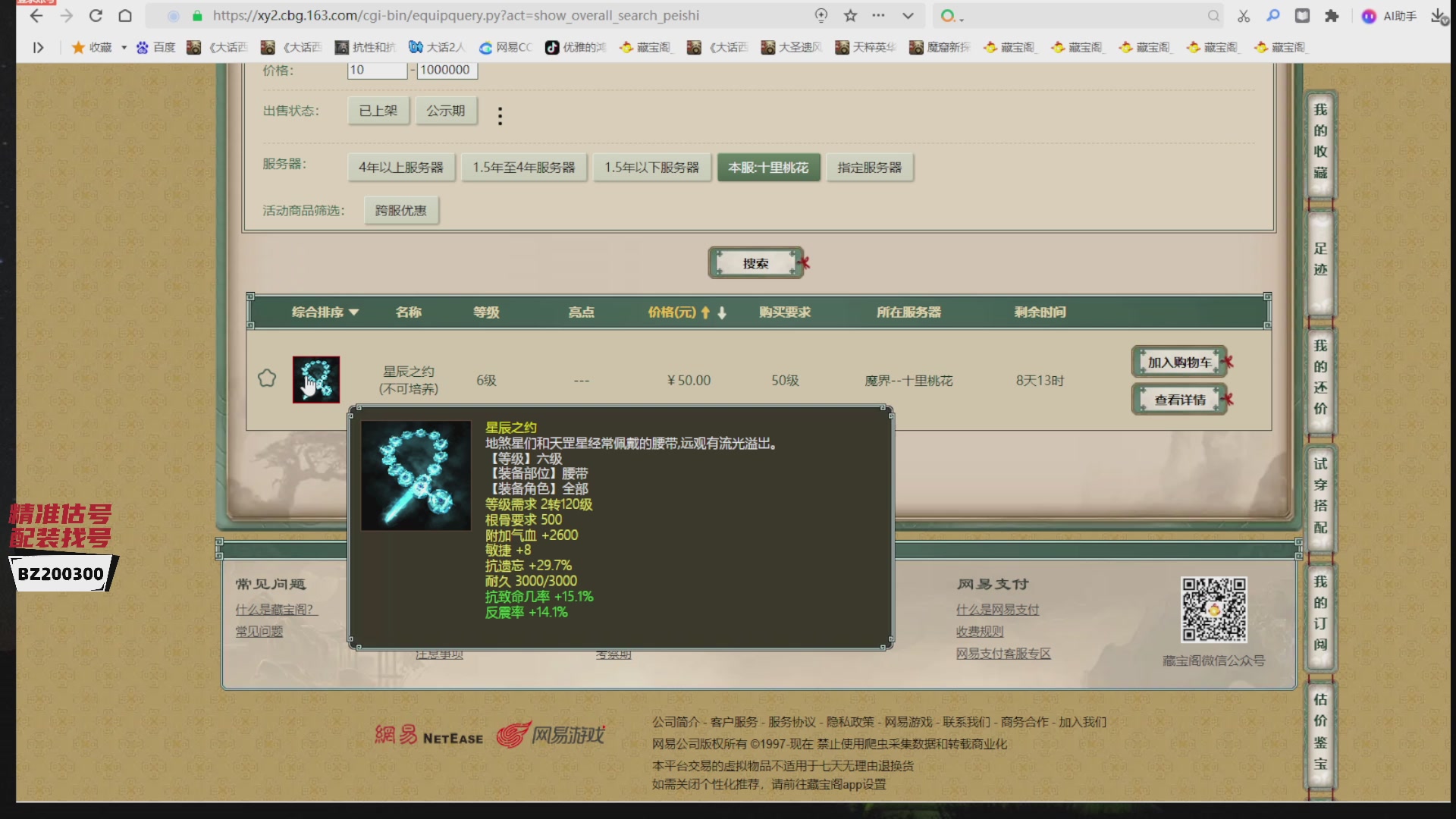The image size is (1456, 819).
Task: Open the address bar three-dots menu
Action: point(878,15)
